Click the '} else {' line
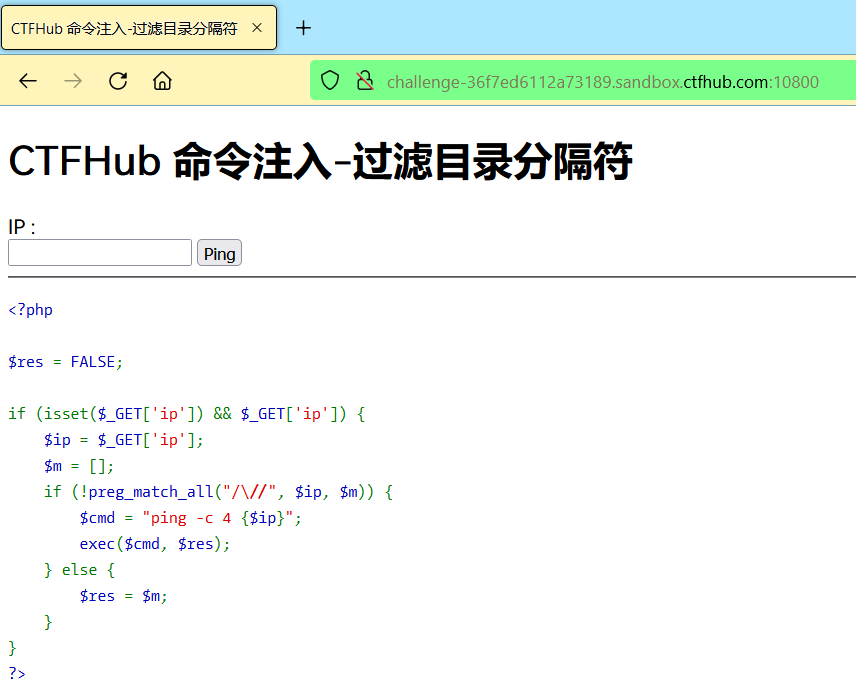Screen dimensions: 856x697 pyautogui.click(x=79, y=570)
